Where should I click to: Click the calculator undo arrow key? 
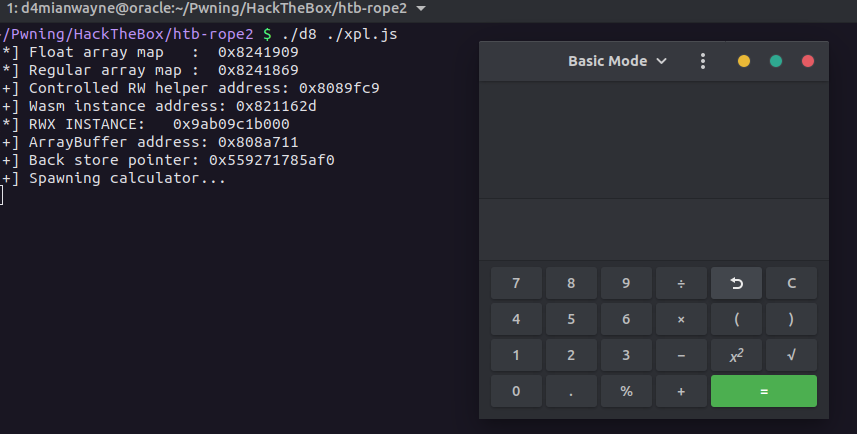pyautogui.click(x=736, y=283)
